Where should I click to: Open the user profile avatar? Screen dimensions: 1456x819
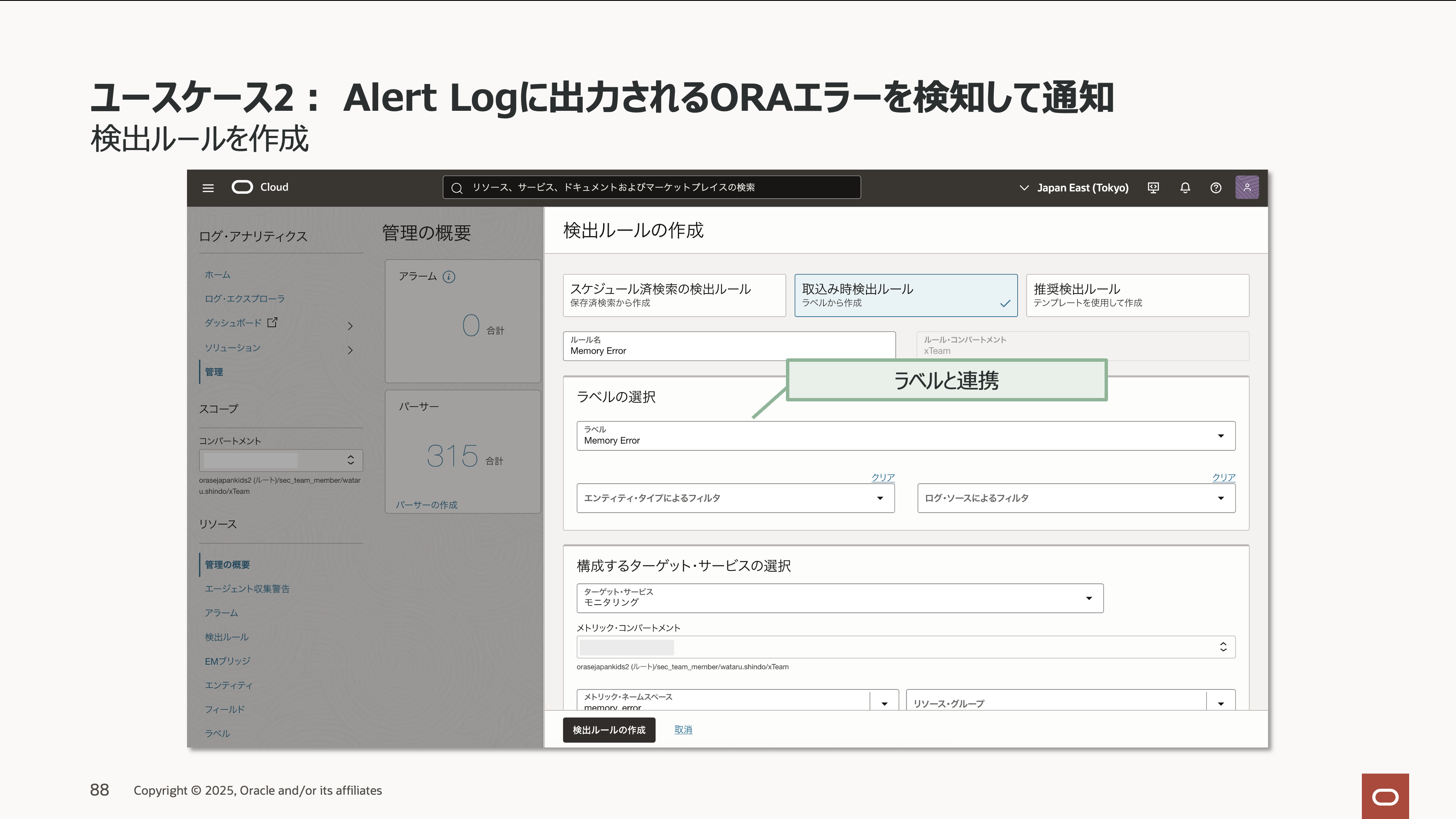[1247, 187]
